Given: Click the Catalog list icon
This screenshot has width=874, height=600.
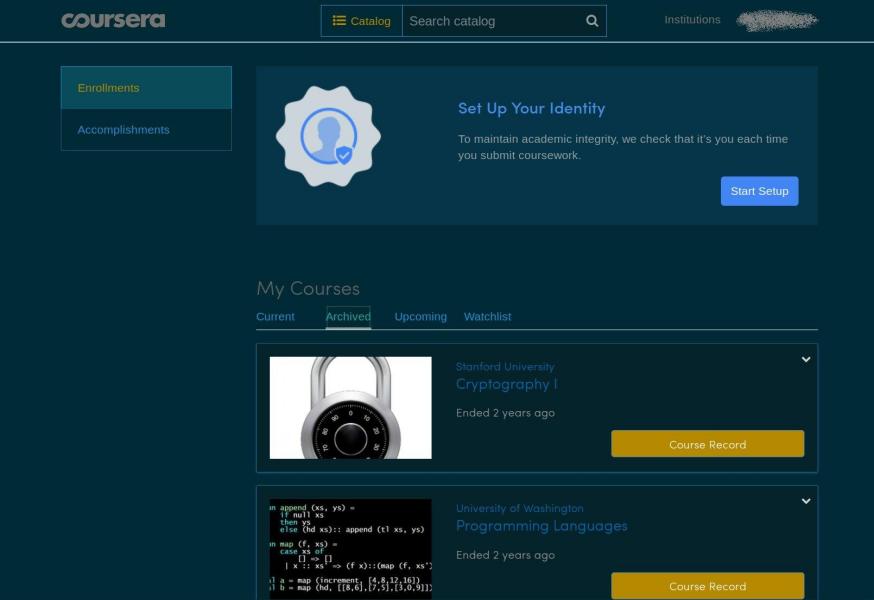Looking at the screenshot, I should [337, 20].
